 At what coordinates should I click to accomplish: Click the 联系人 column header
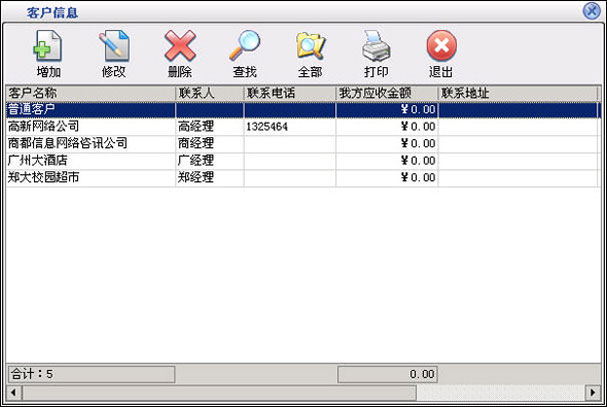[209, 93]
